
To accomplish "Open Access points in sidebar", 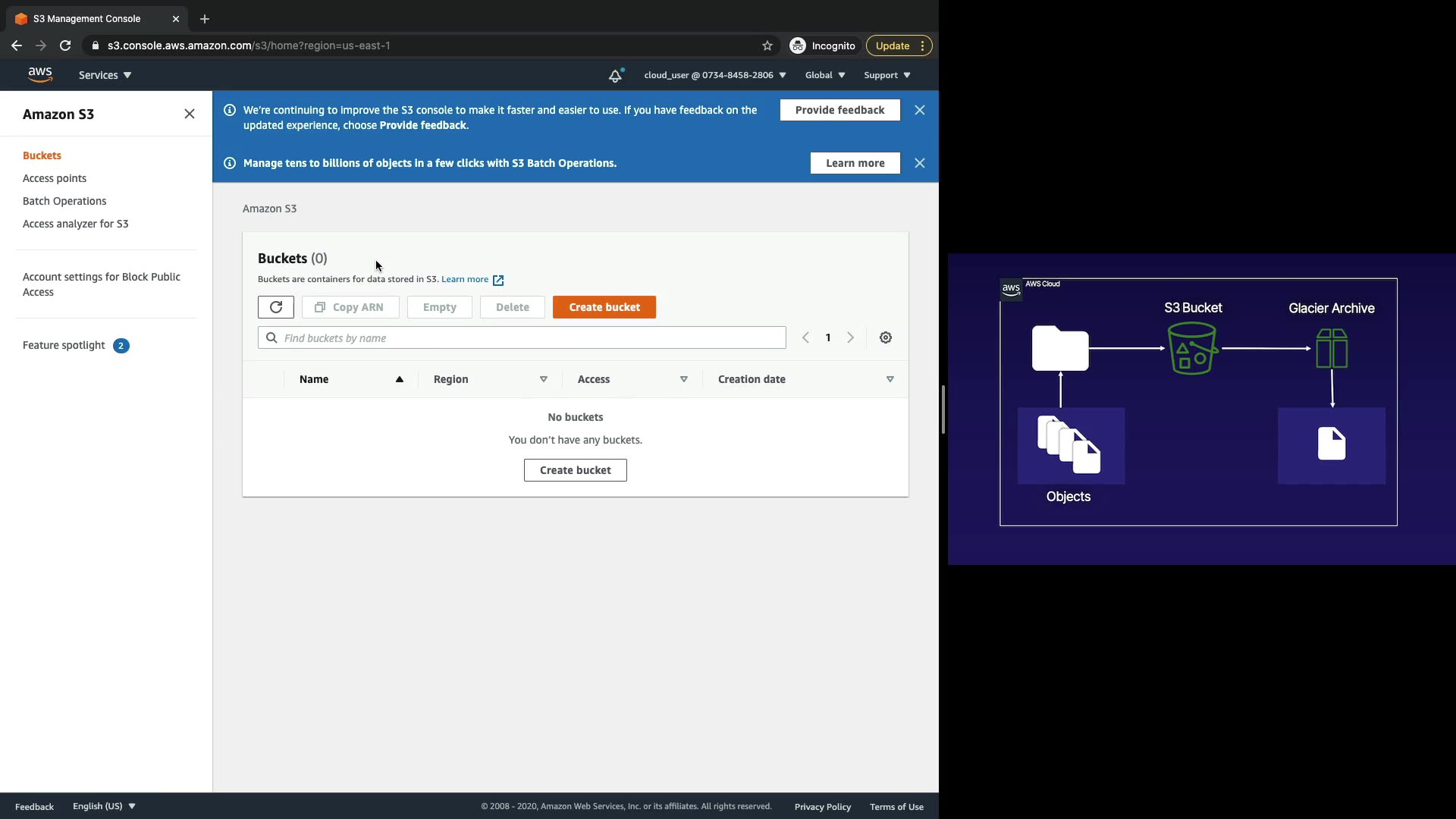I will pos(55,178).
